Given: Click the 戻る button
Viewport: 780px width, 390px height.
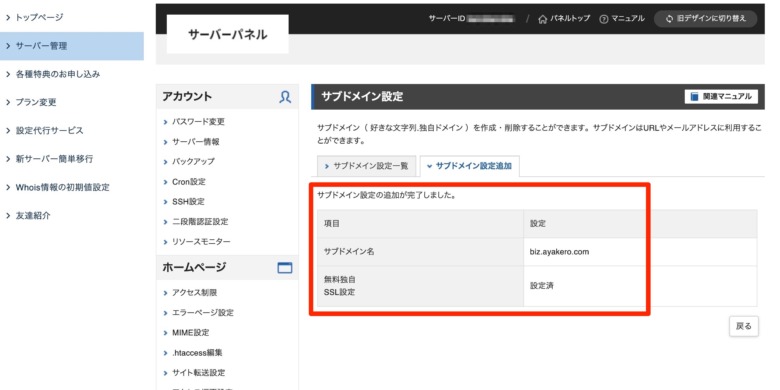Looking at the screenshot, I should [744, 327].
